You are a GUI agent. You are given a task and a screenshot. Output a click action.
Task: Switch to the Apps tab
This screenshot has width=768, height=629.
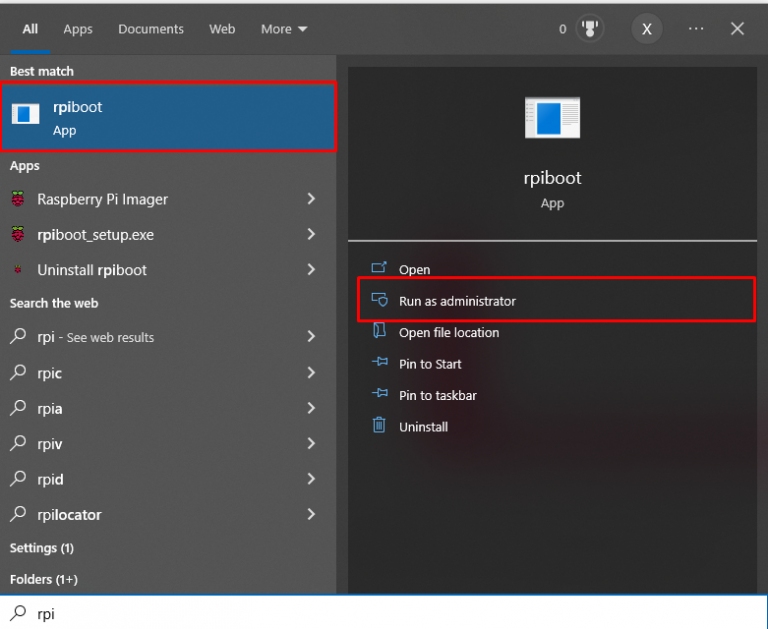click(x=78, y=29)
